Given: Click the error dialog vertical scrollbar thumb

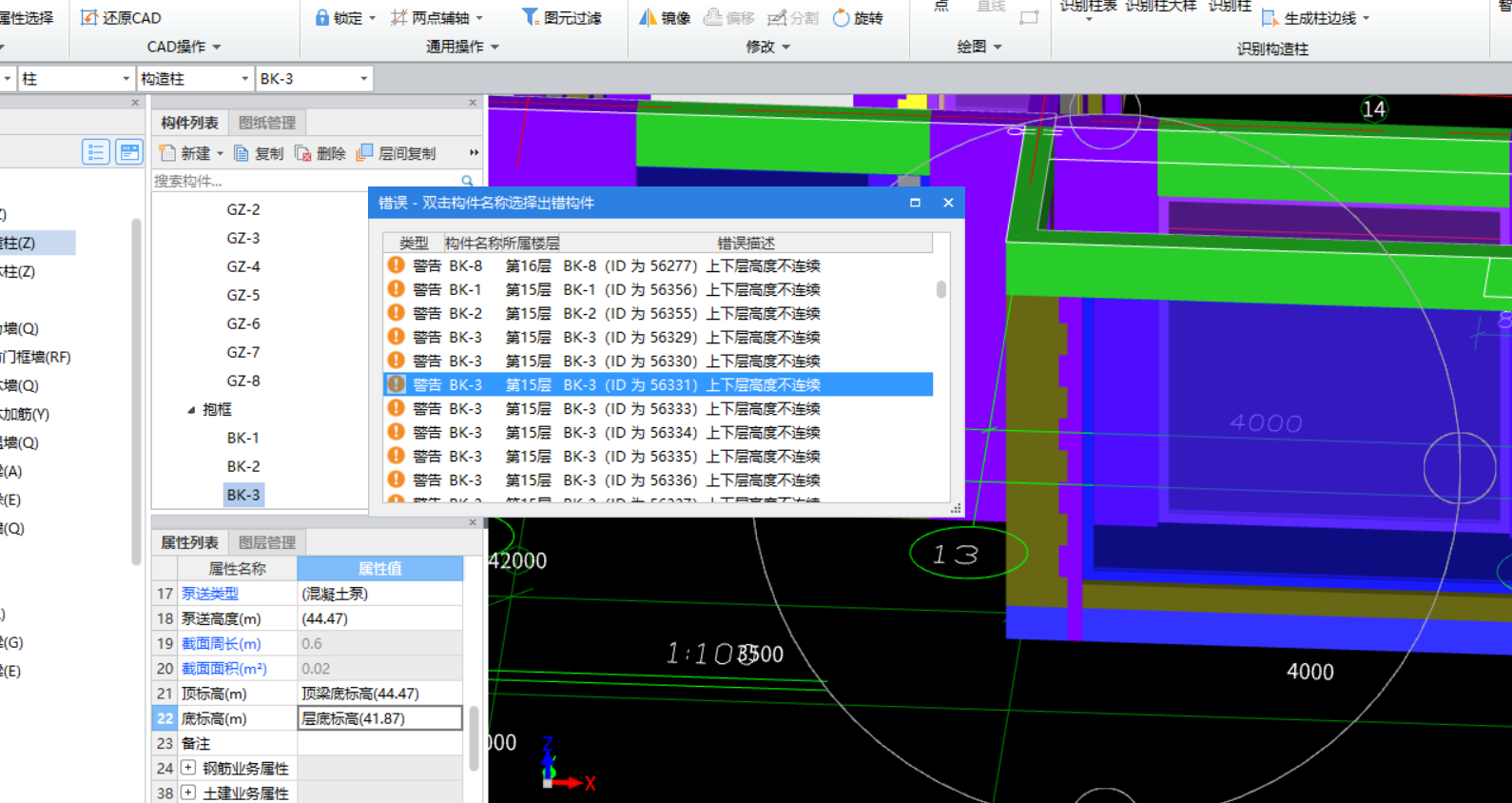Looking at the screenshot, I should (x=941, y=288).
